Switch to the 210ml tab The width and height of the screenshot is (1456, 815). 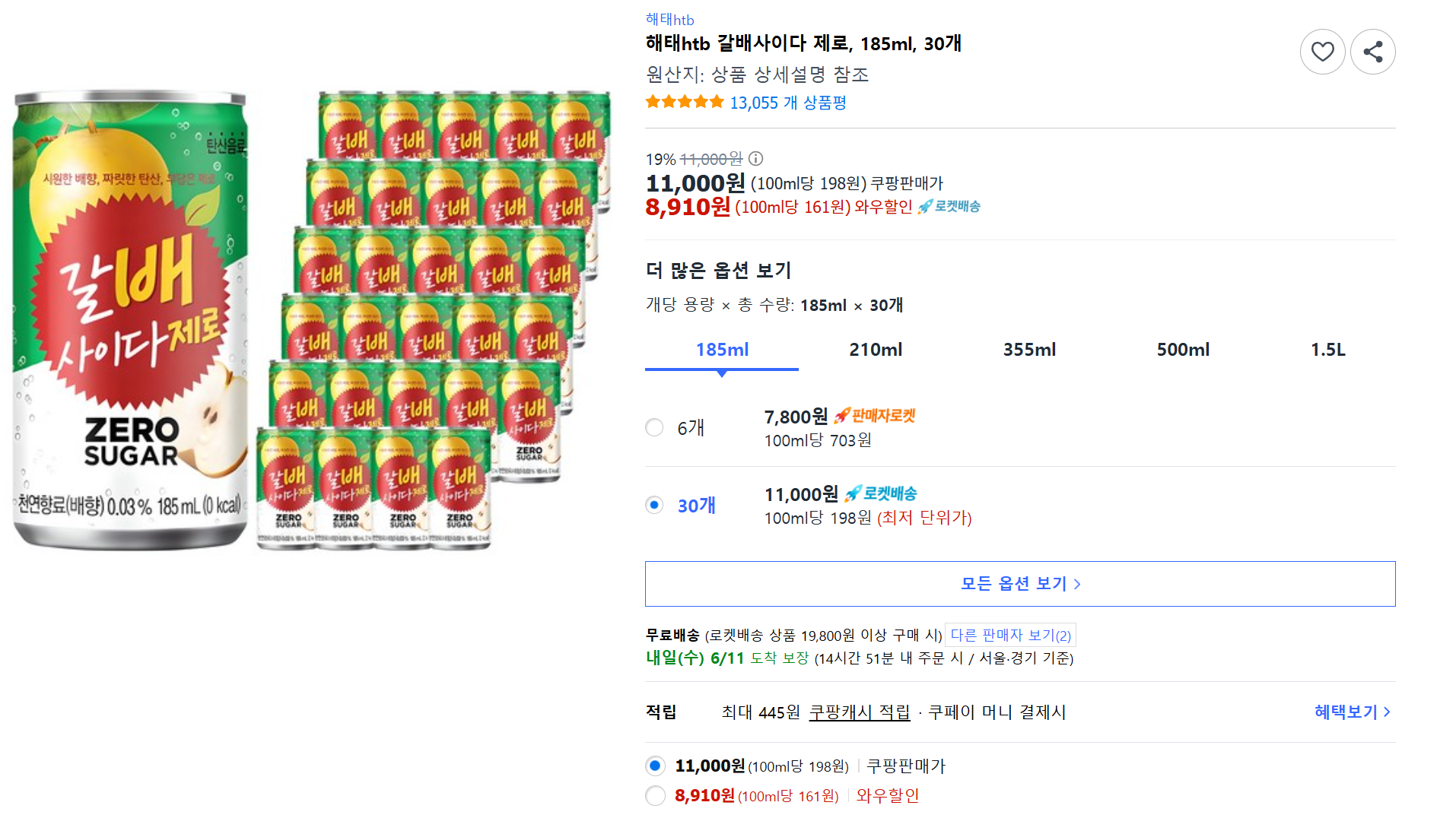click(875, 349)
